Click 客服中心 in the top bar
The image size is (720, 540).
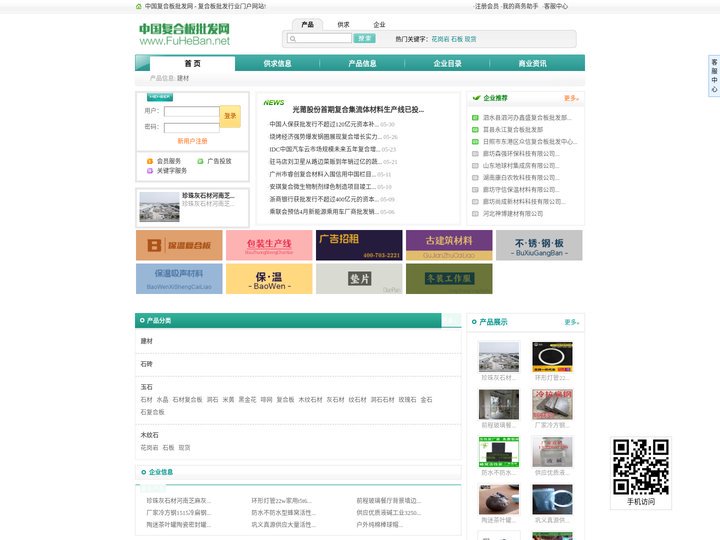click(556, 6)
